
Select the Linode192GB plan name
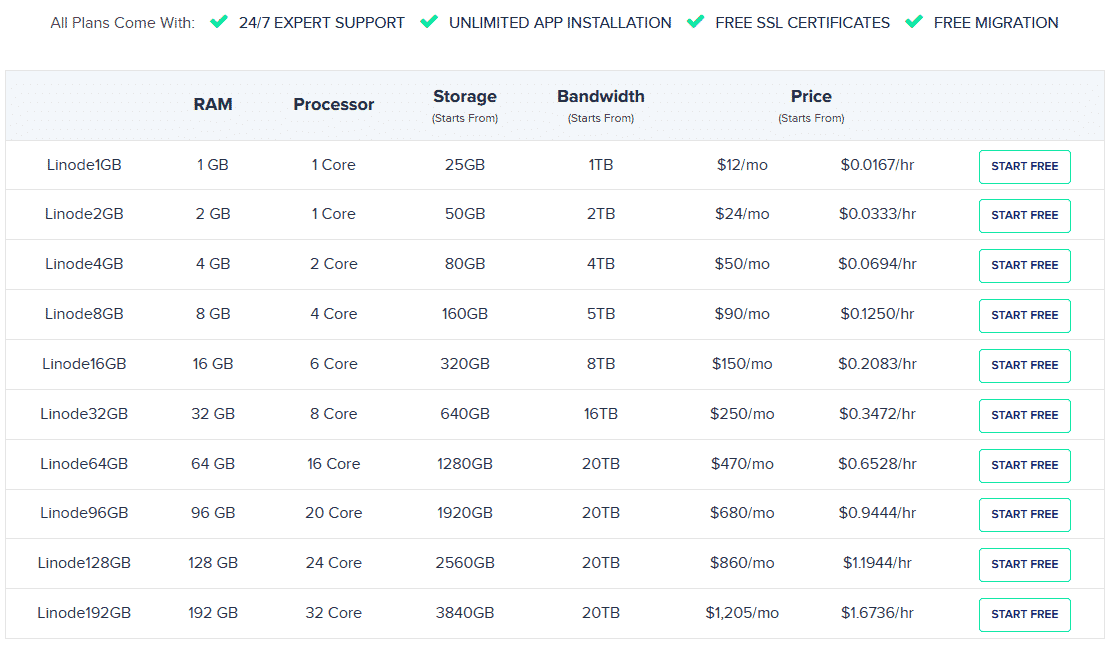(84, 612)
